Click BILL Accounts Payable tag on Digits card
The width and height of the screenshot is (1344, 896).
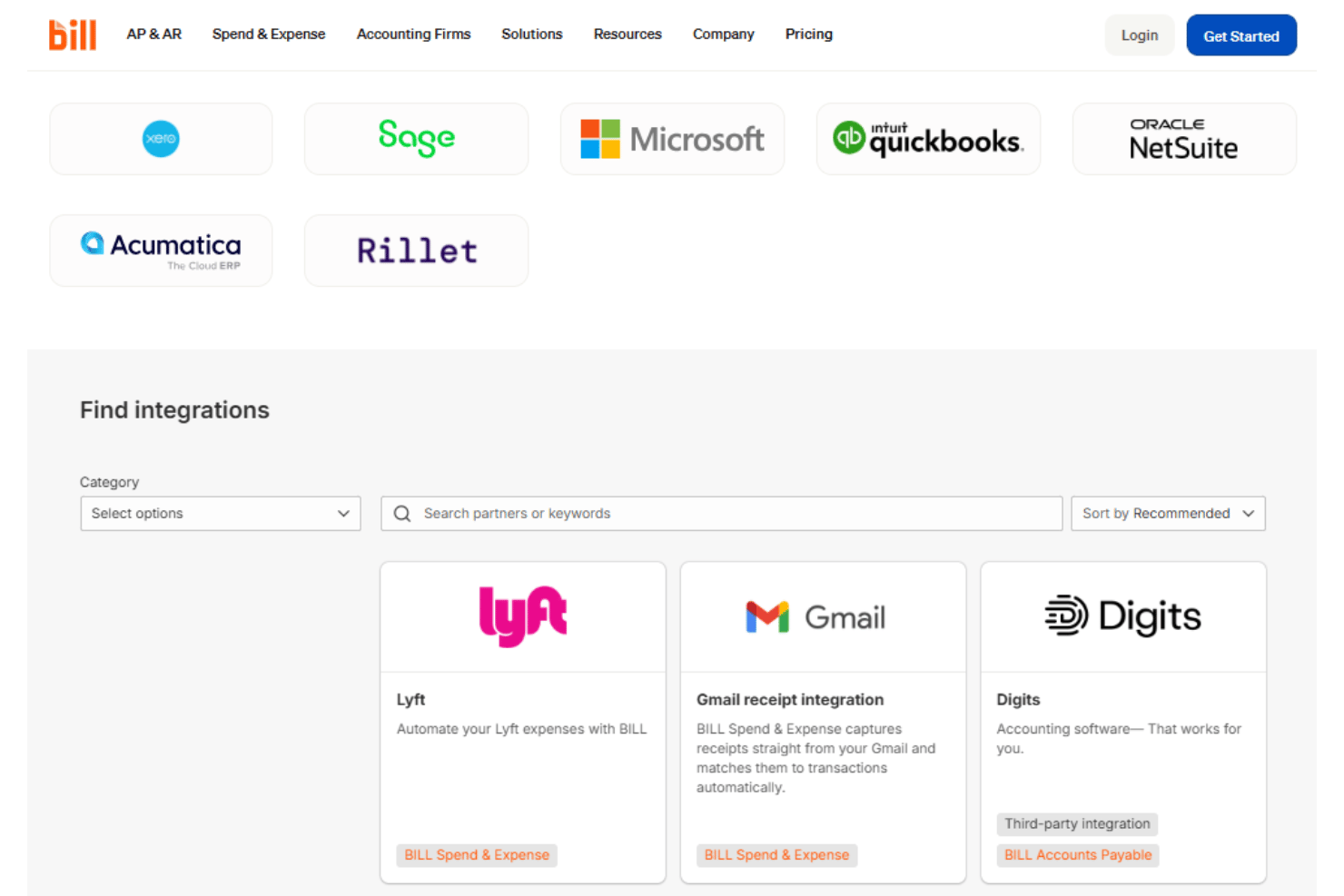pyautogui.click(x=1078, y=855)
